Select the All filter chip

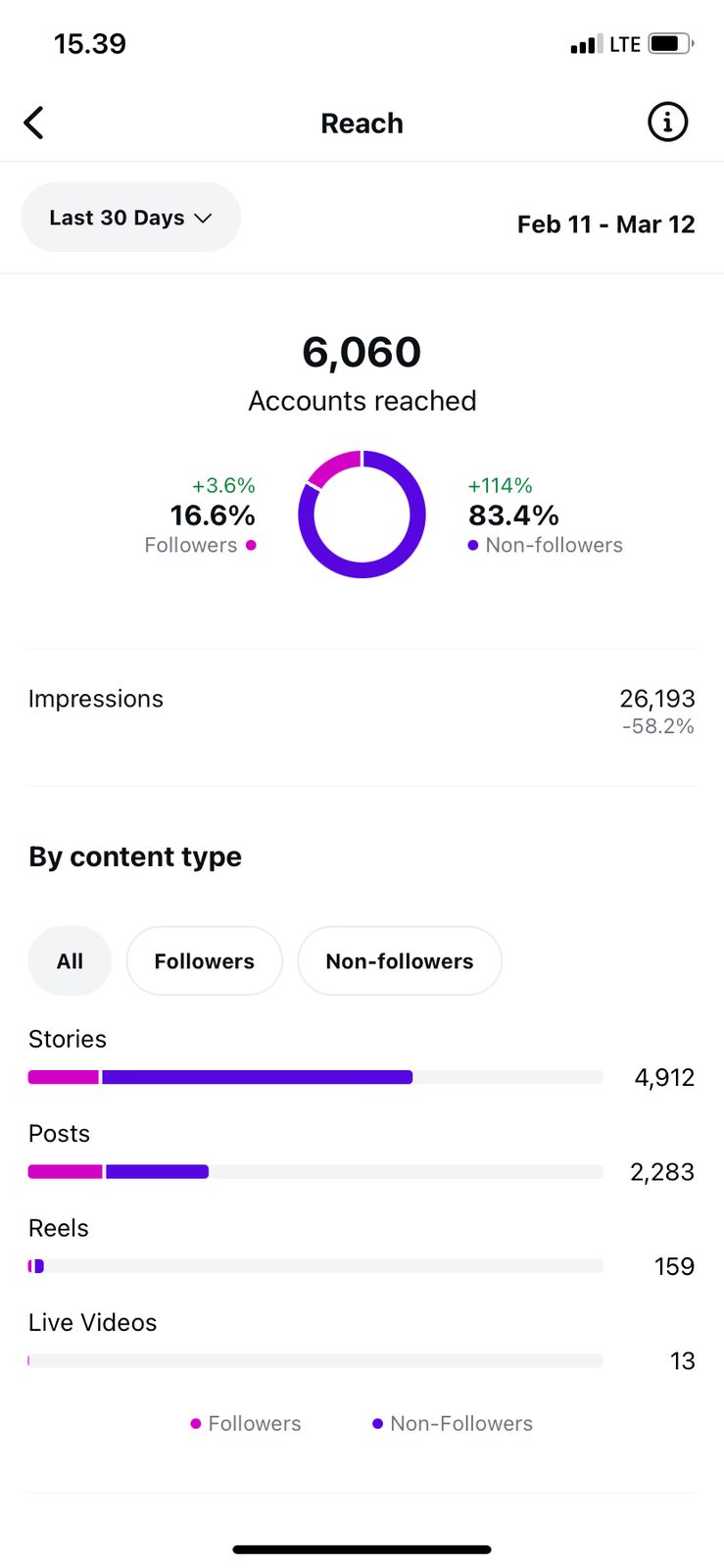click(x=70, y=961)
